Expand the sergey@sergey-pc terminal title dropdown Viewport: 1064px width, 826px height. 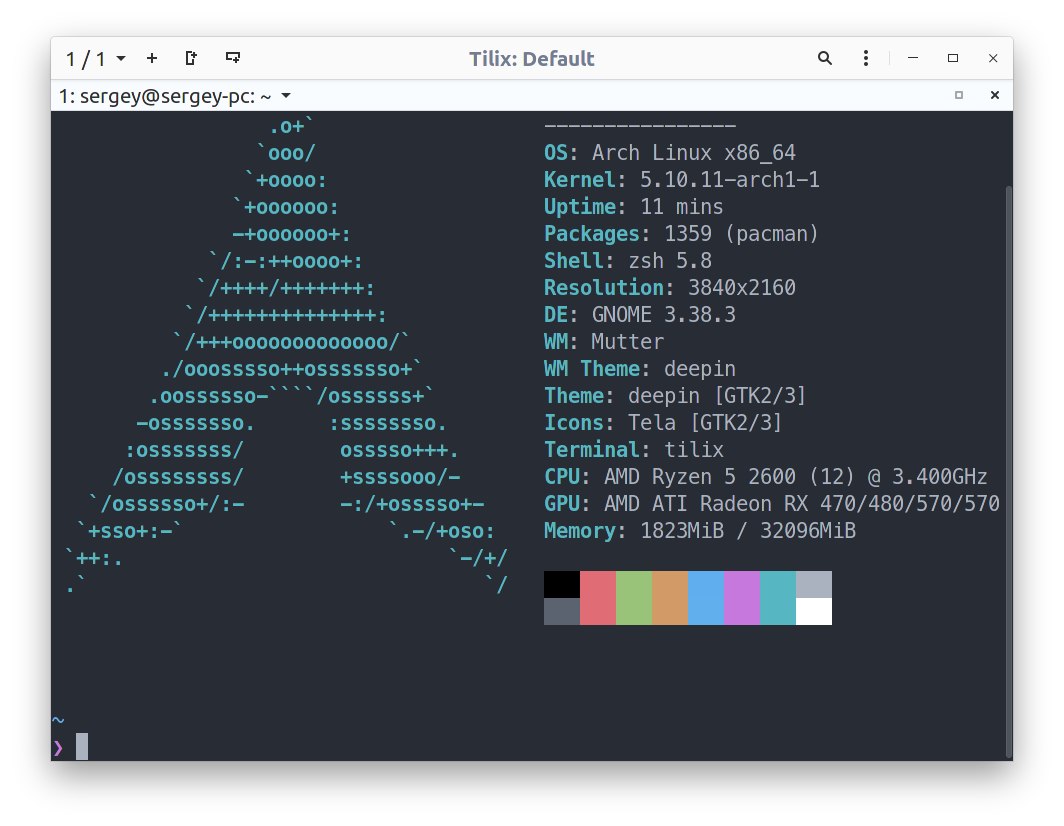(286, 96)
